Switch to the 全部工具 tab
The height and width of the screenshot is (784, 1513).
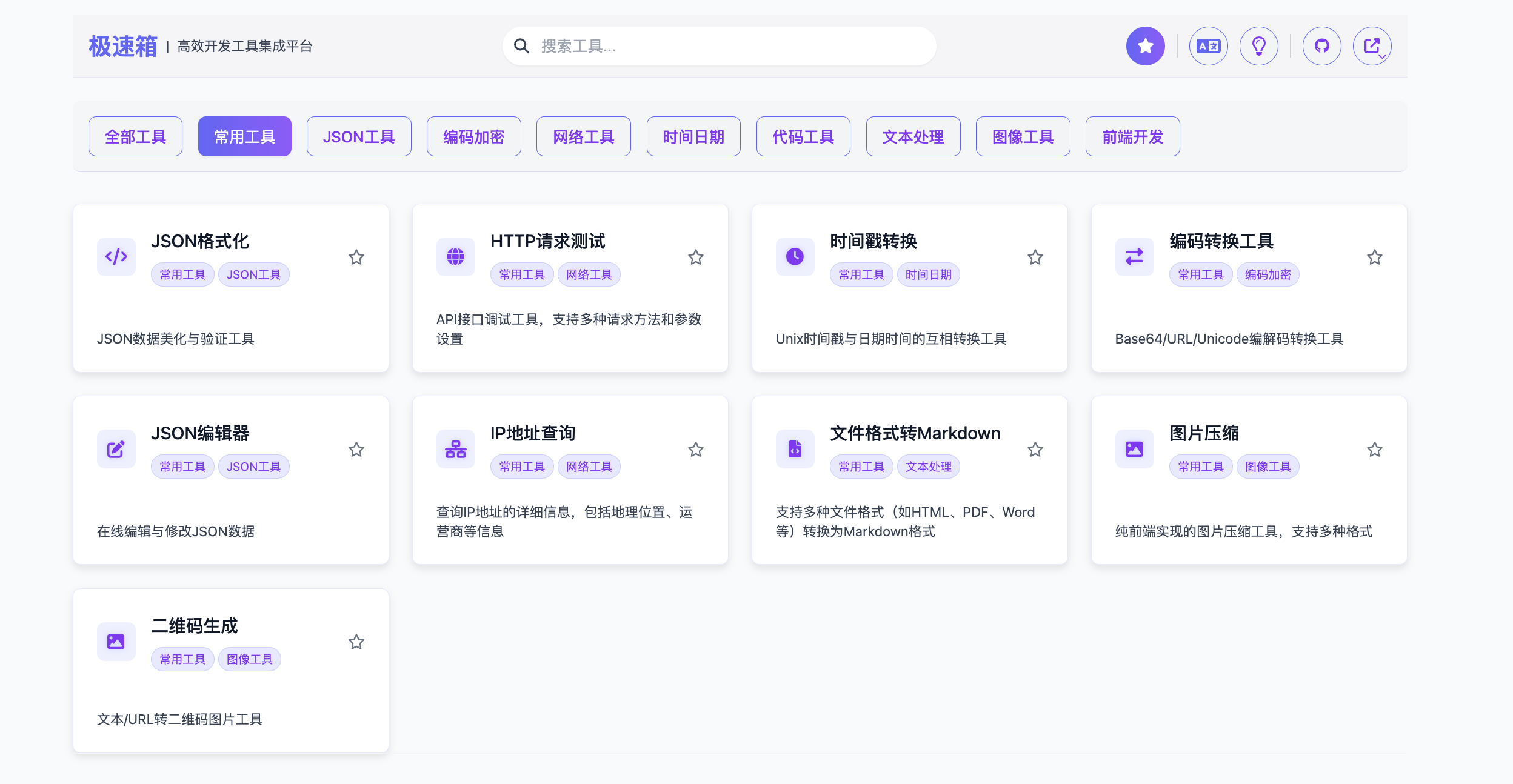pos(135,136)
